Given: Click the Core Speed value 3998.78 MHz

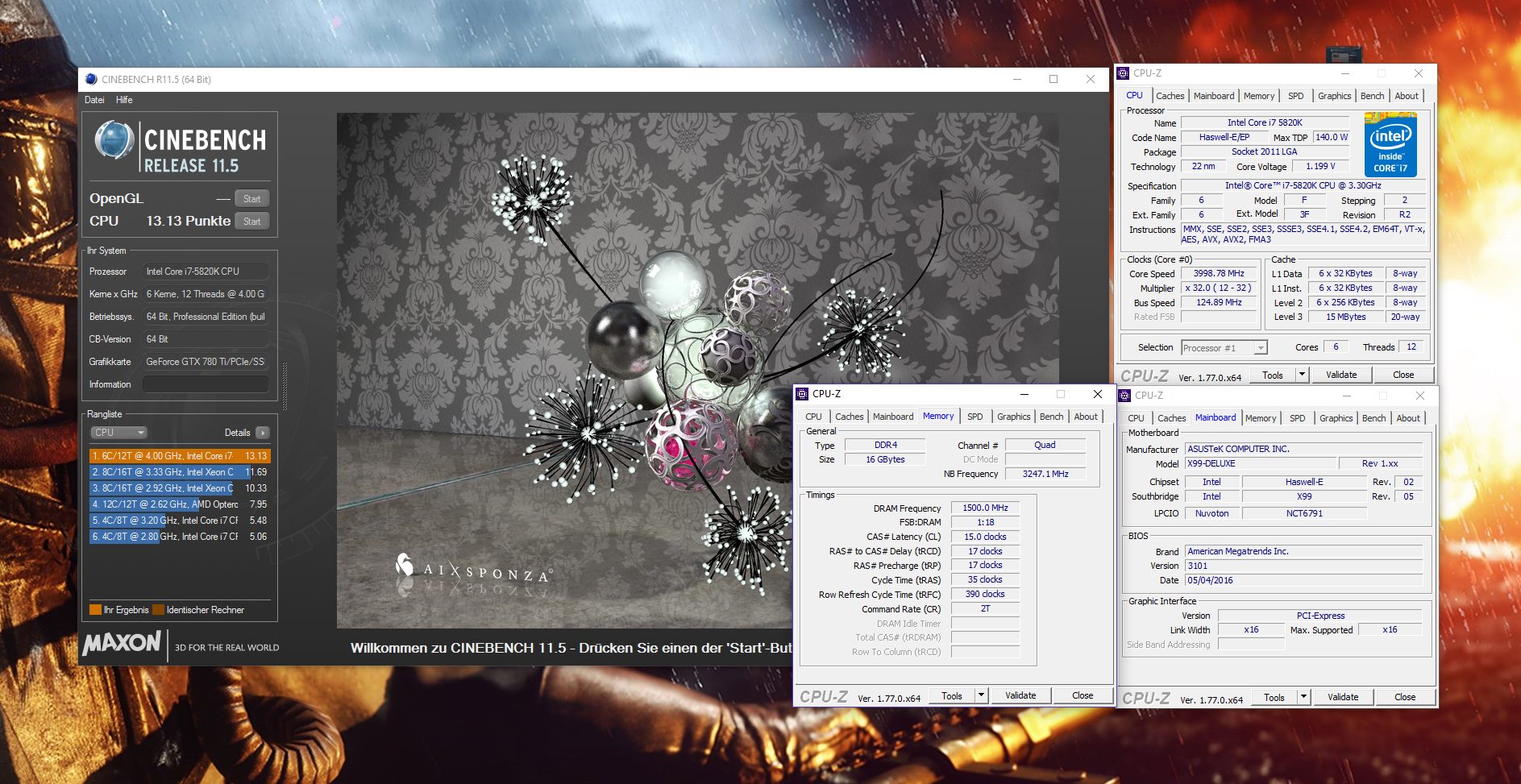Looking at the screenshot, I should point(1219,273).
